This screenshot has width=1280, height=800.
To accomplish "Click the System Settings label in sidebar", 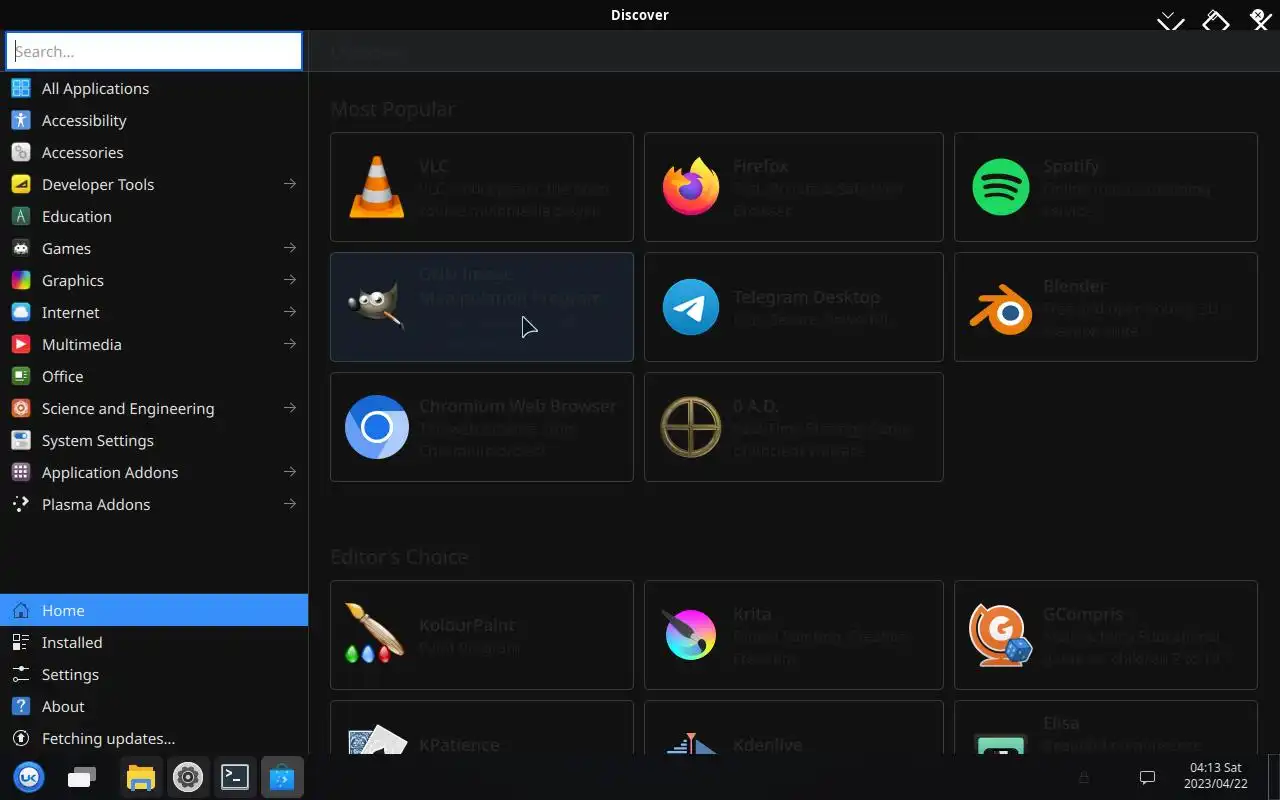I will tap(98, 440).
